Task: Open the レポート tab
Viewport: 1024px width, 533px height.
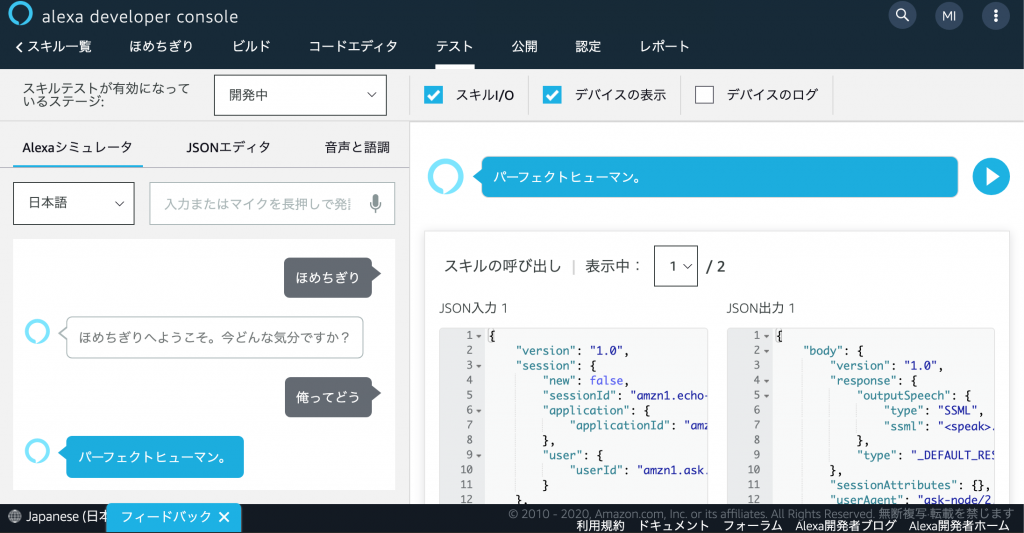Action: pyautogui.click(x=664, y=46)
